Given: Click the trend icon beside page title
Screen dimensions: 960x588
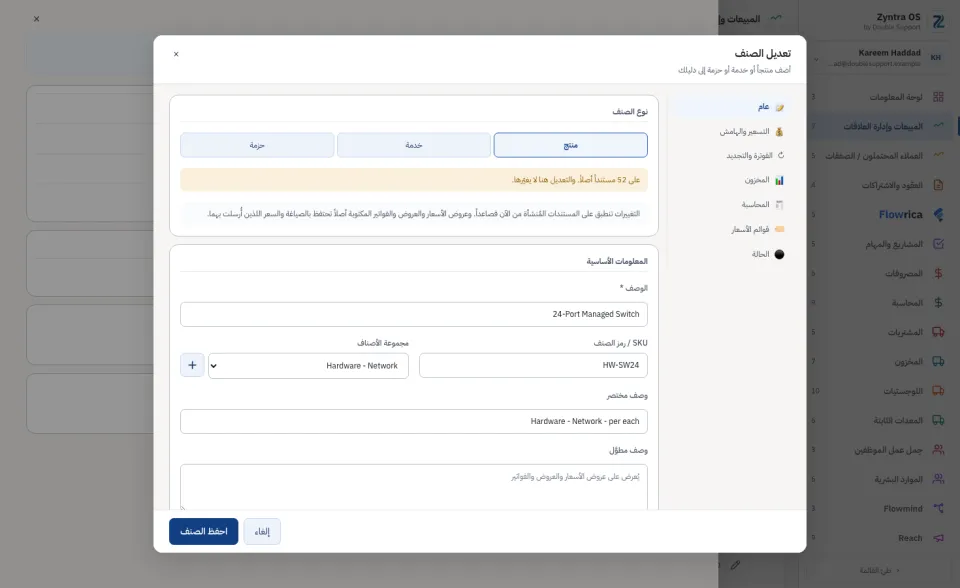Looking at the screenshot, I should [776, 18].
